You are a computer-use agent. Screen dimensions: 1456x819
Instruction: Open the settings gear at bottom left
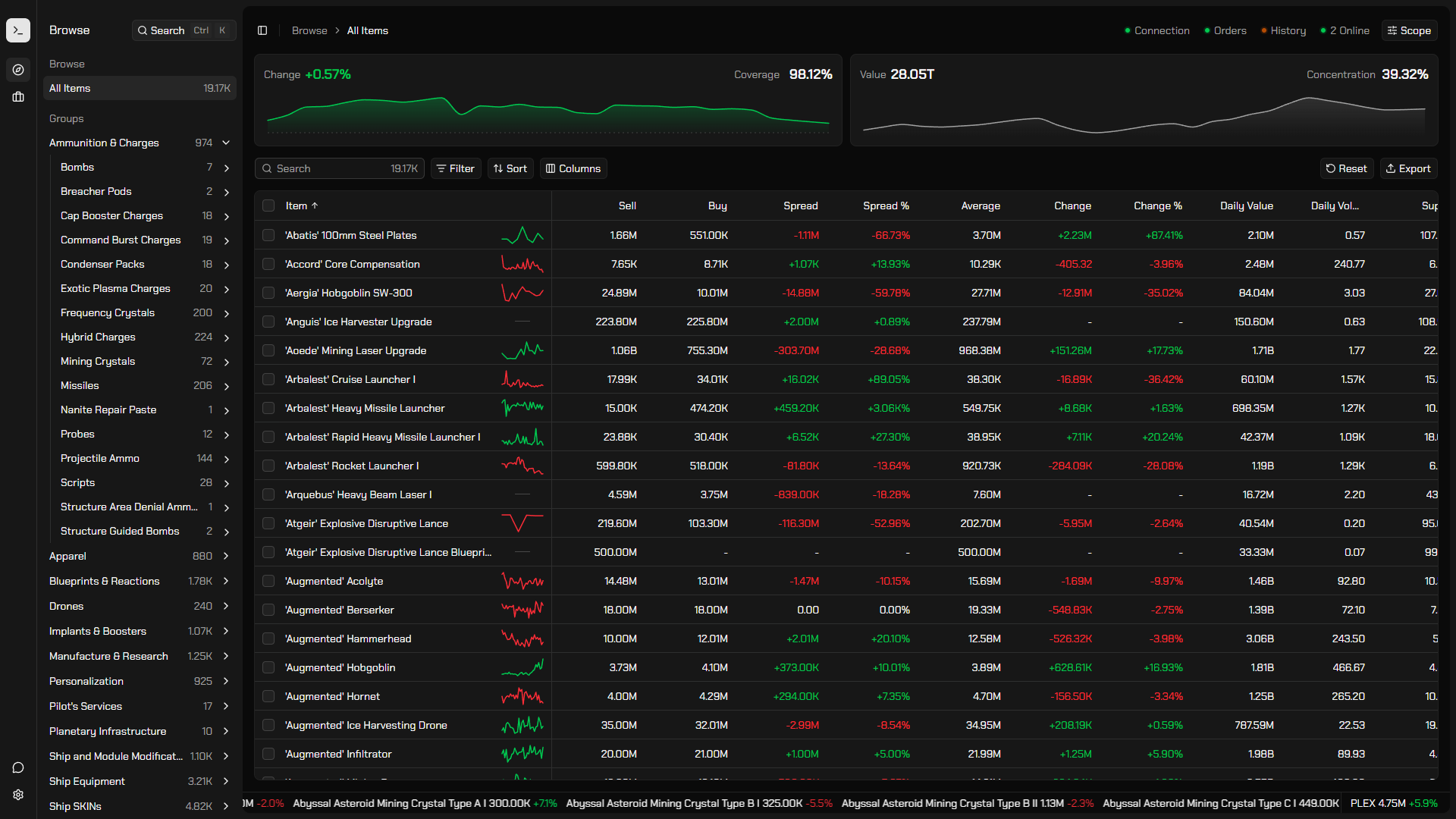pyautogui.click(x=18, y=795)
